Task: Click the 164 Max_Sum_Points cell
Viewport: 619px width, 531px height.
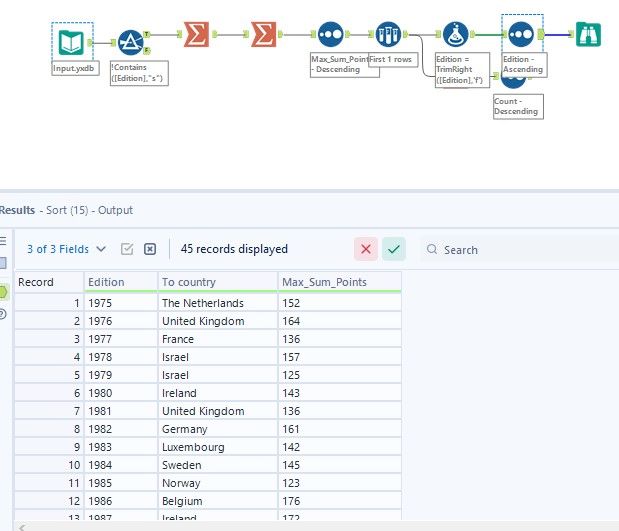Action: pos(340,321)
